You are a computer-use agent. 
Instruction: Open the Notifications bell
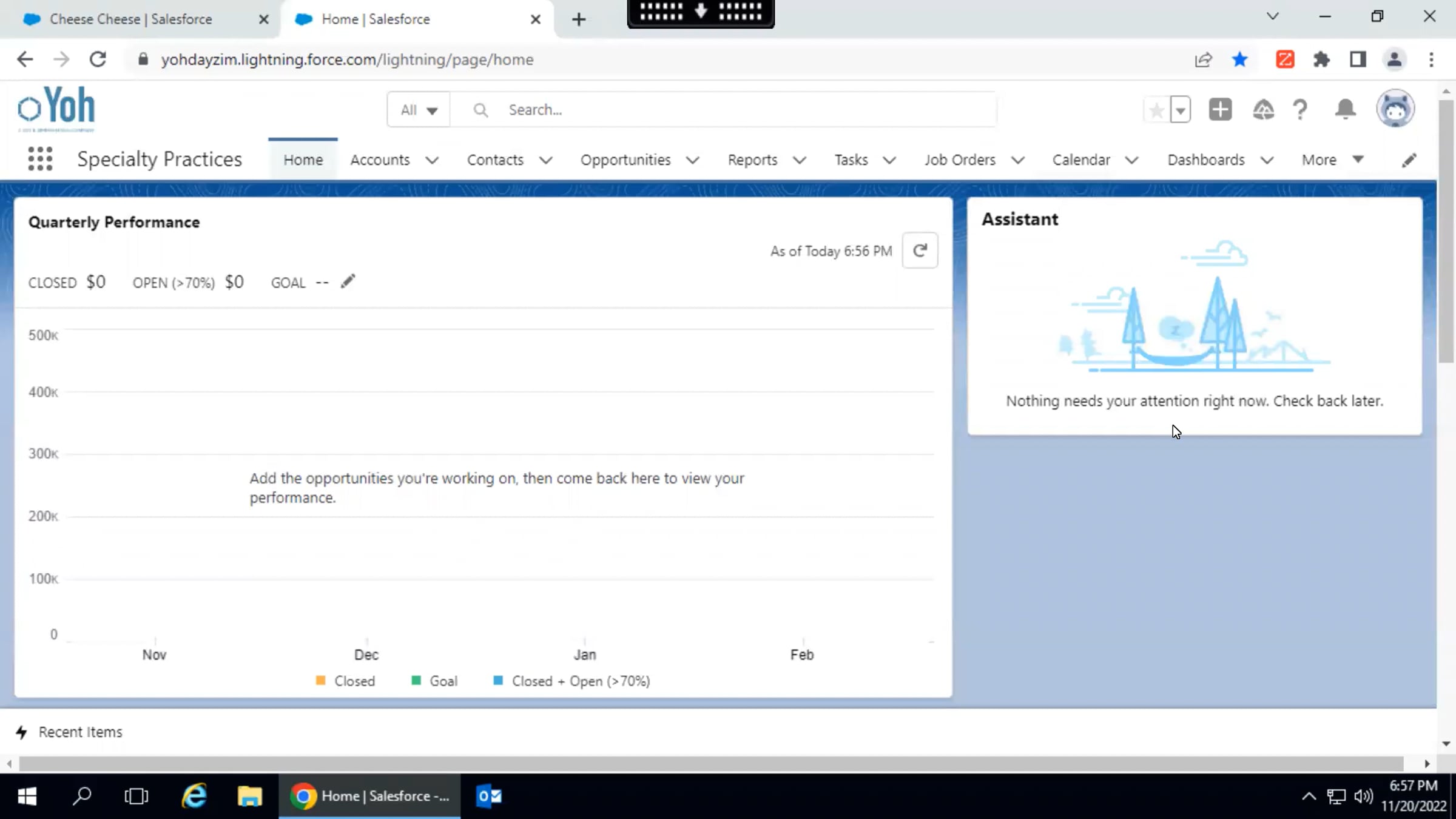[1345, 110]
